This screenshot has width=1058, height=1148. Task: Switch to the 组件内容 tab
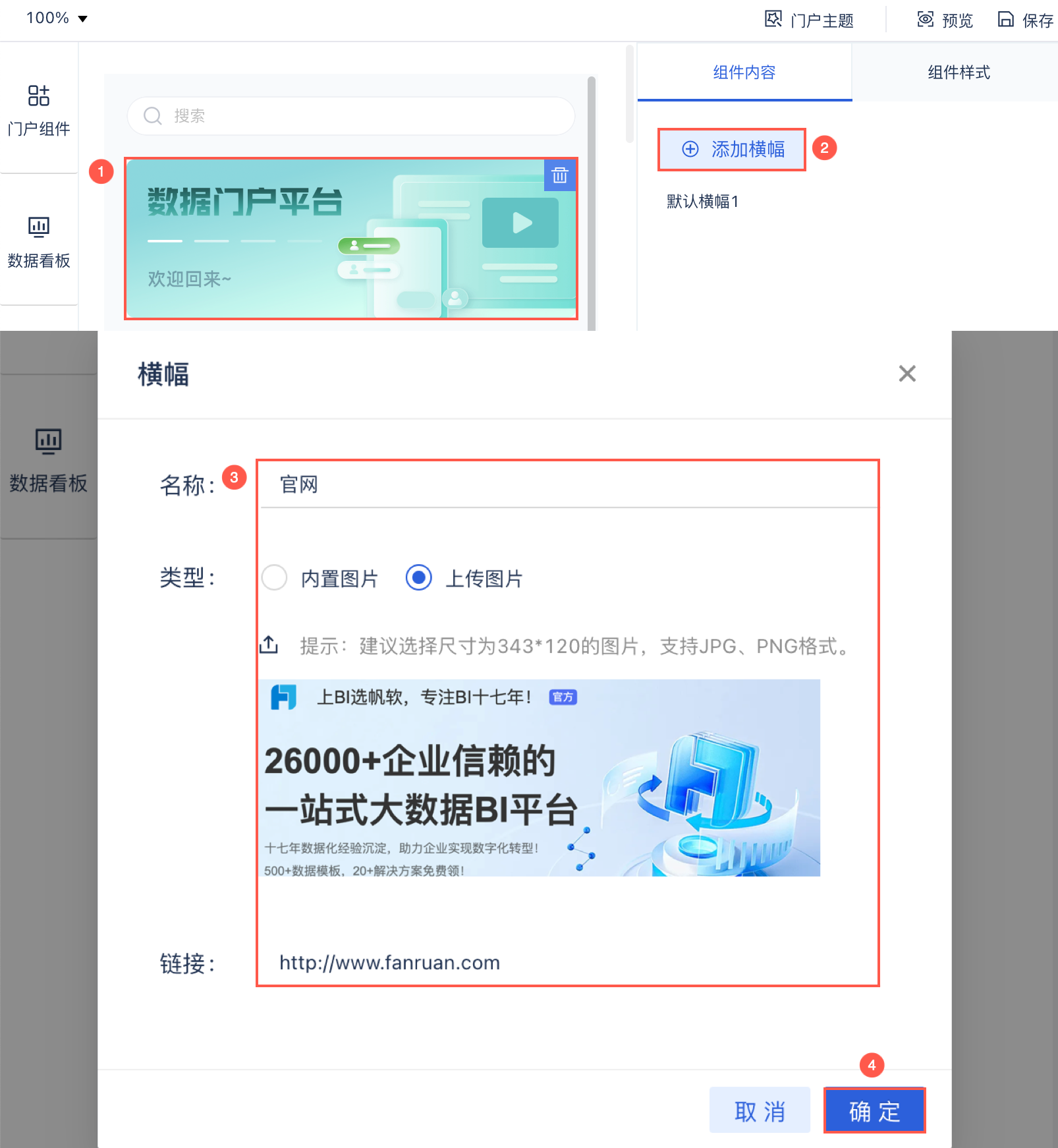(x=744, y=72)
